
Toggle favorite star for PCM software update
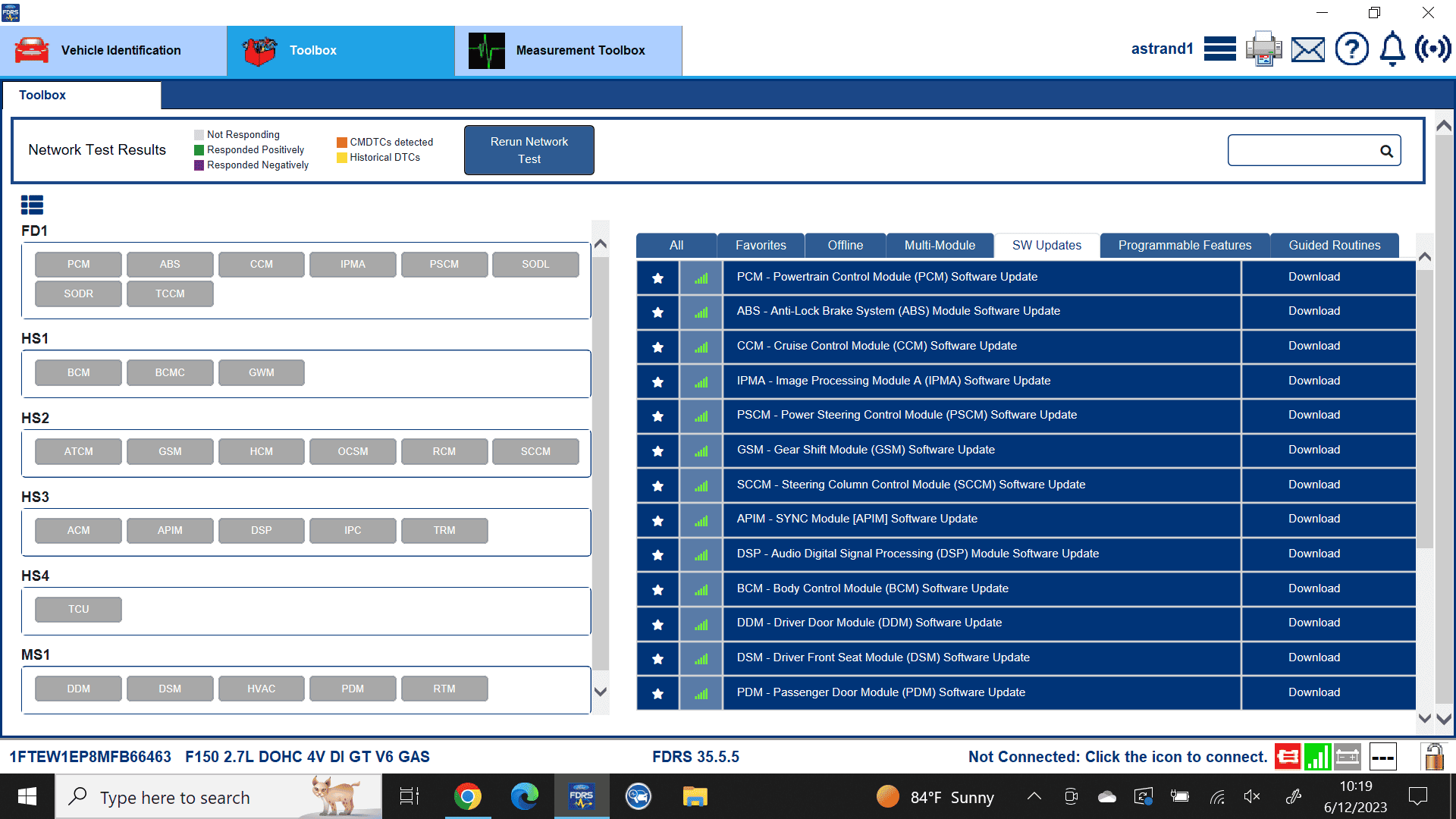(657, 278)
